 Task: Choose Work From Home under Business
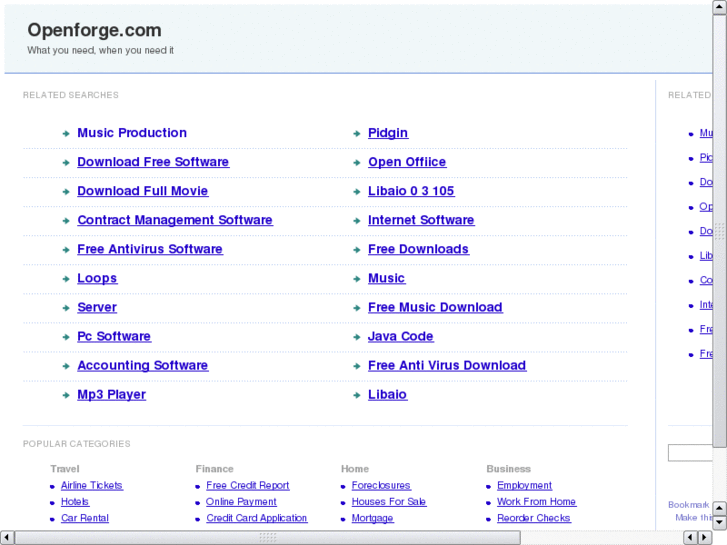coord(536,502)
